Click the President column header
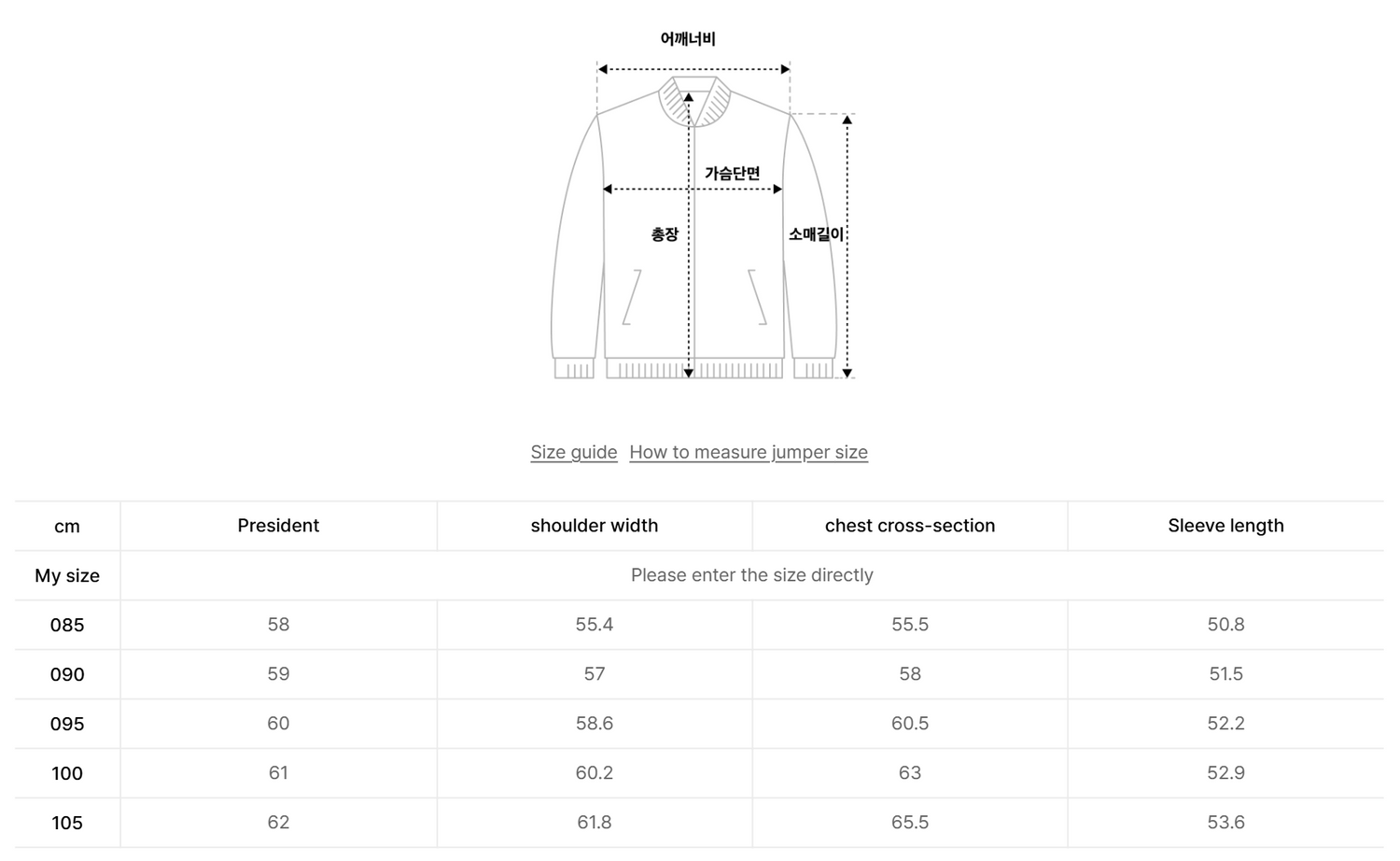 point(278,526)
